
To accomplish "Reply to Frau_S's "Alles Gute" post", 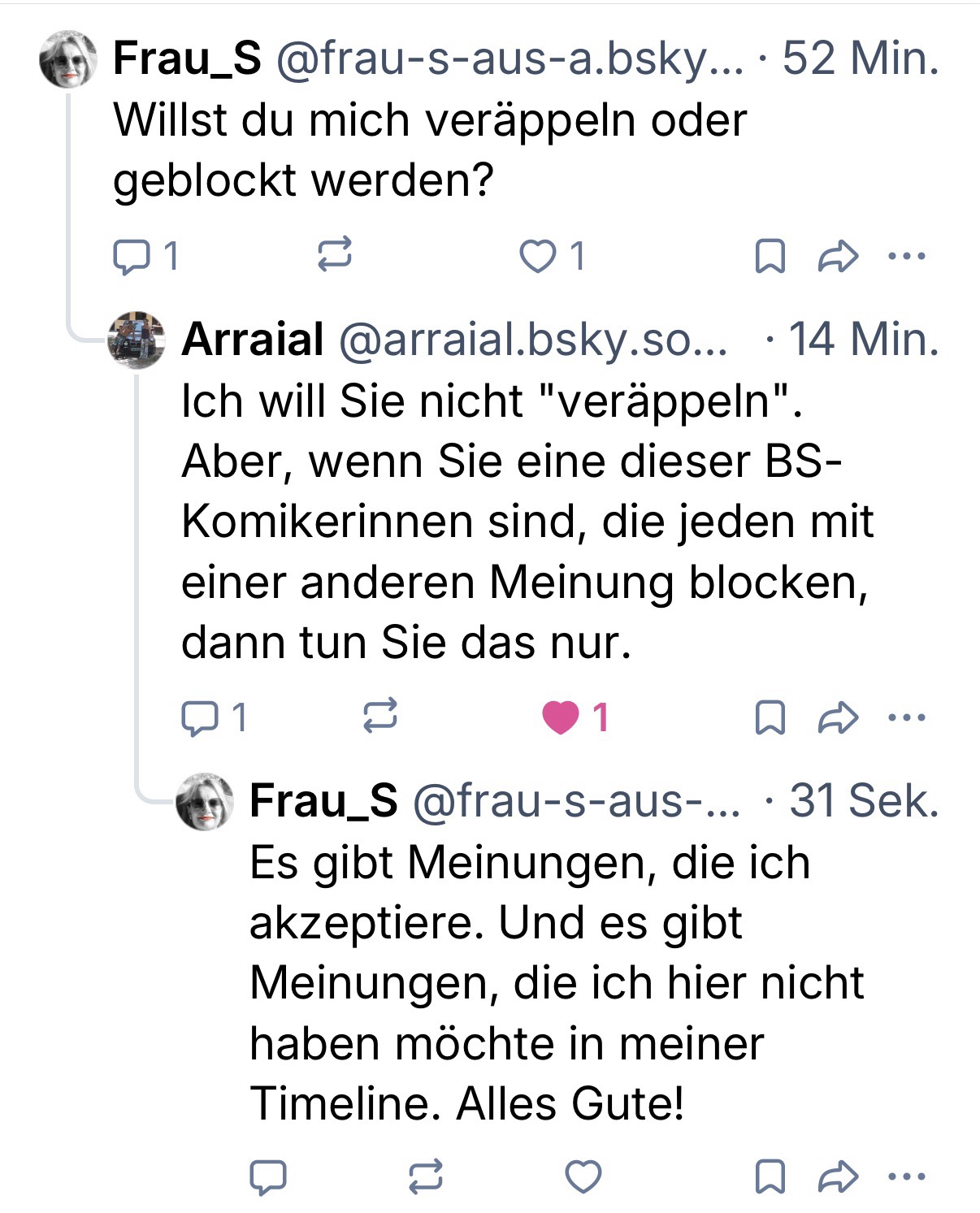I will point(268,1177).
